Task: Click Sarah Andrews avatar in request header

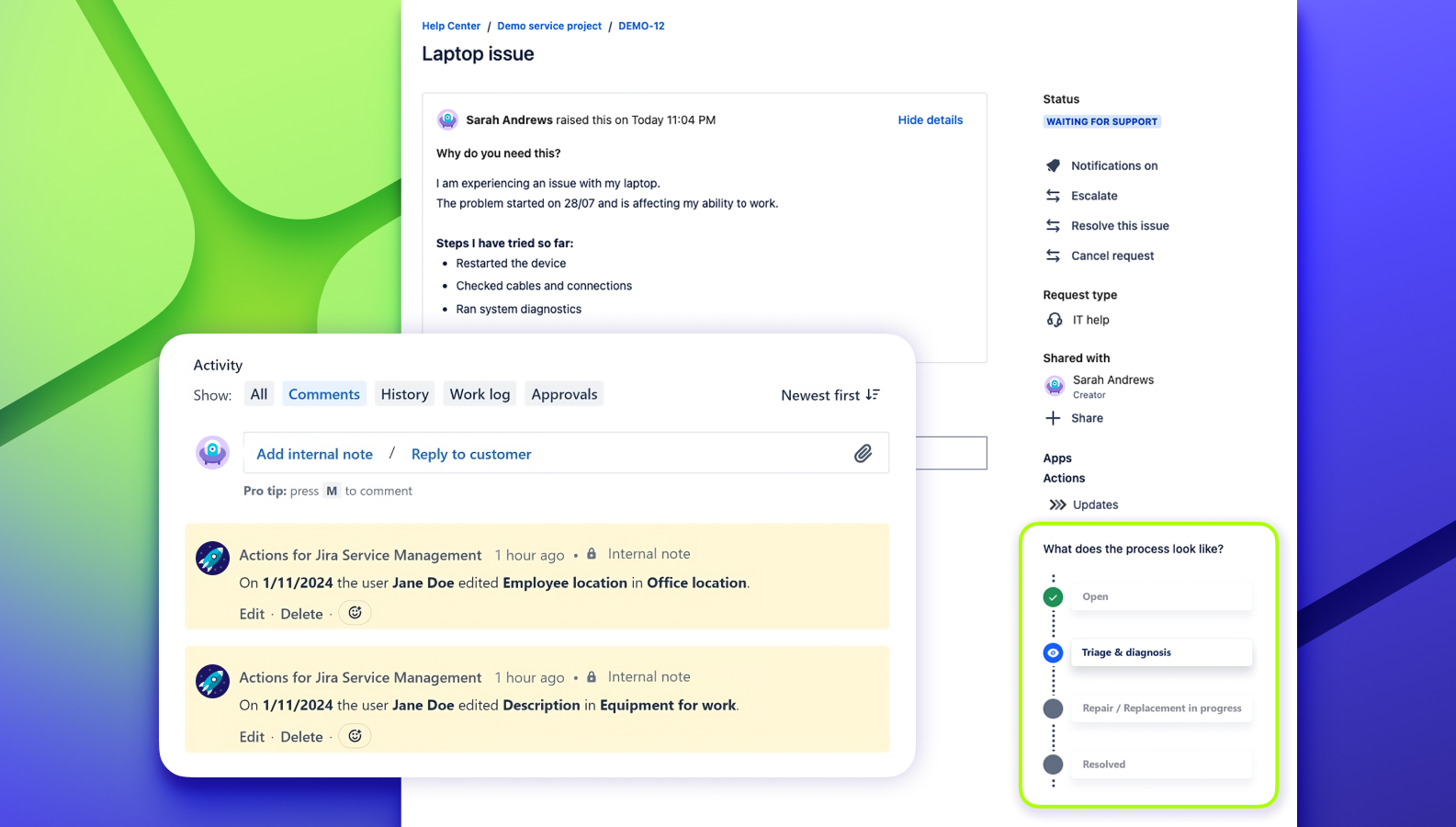Action: 447,119
